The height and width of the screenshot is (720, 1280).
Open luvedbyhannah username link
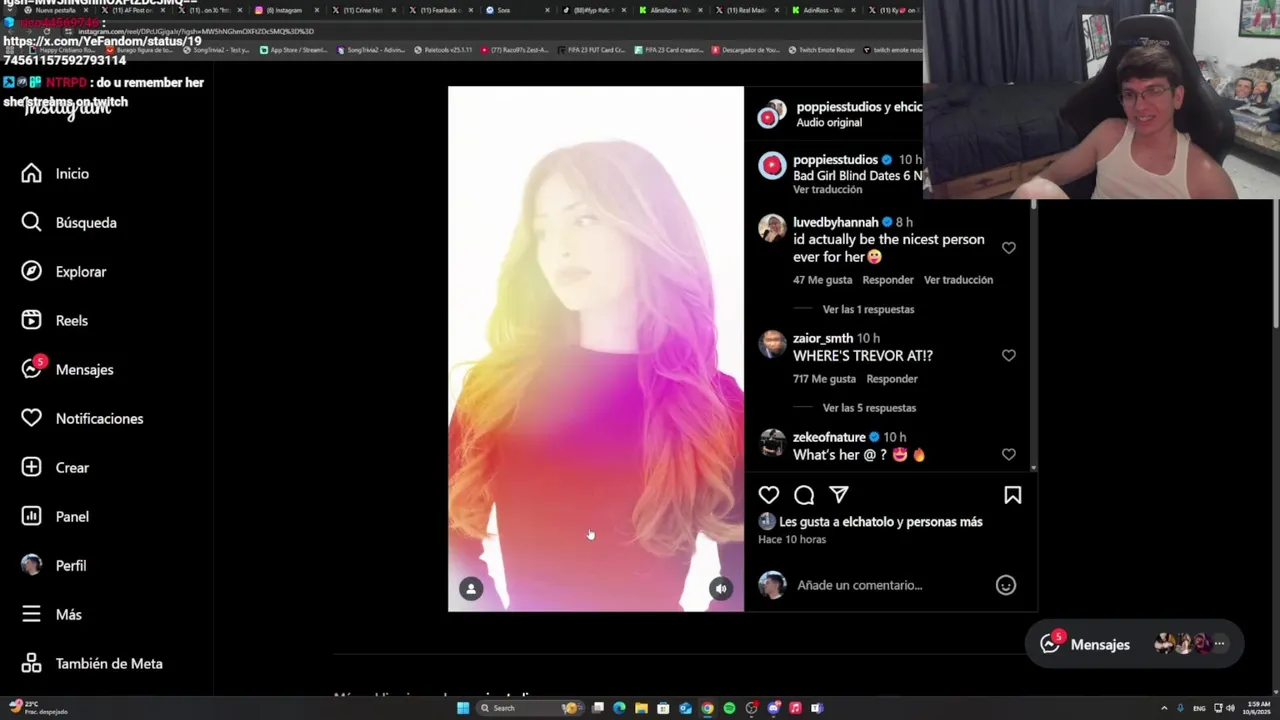pyautogui.click(x=836, y=222)
